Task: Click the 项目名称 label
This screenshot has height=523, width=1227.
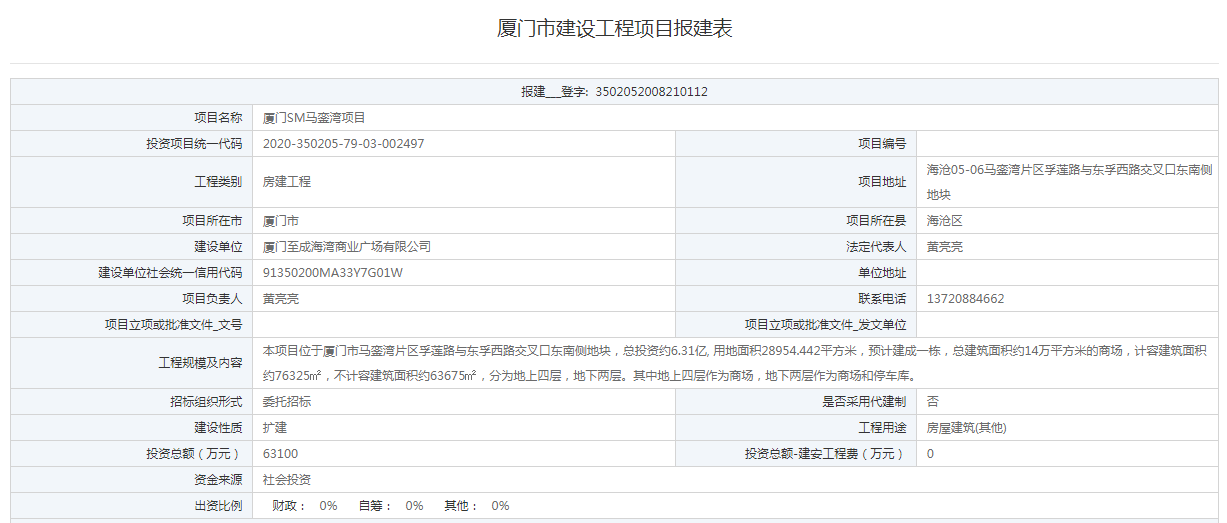Action: click(217, 117)
